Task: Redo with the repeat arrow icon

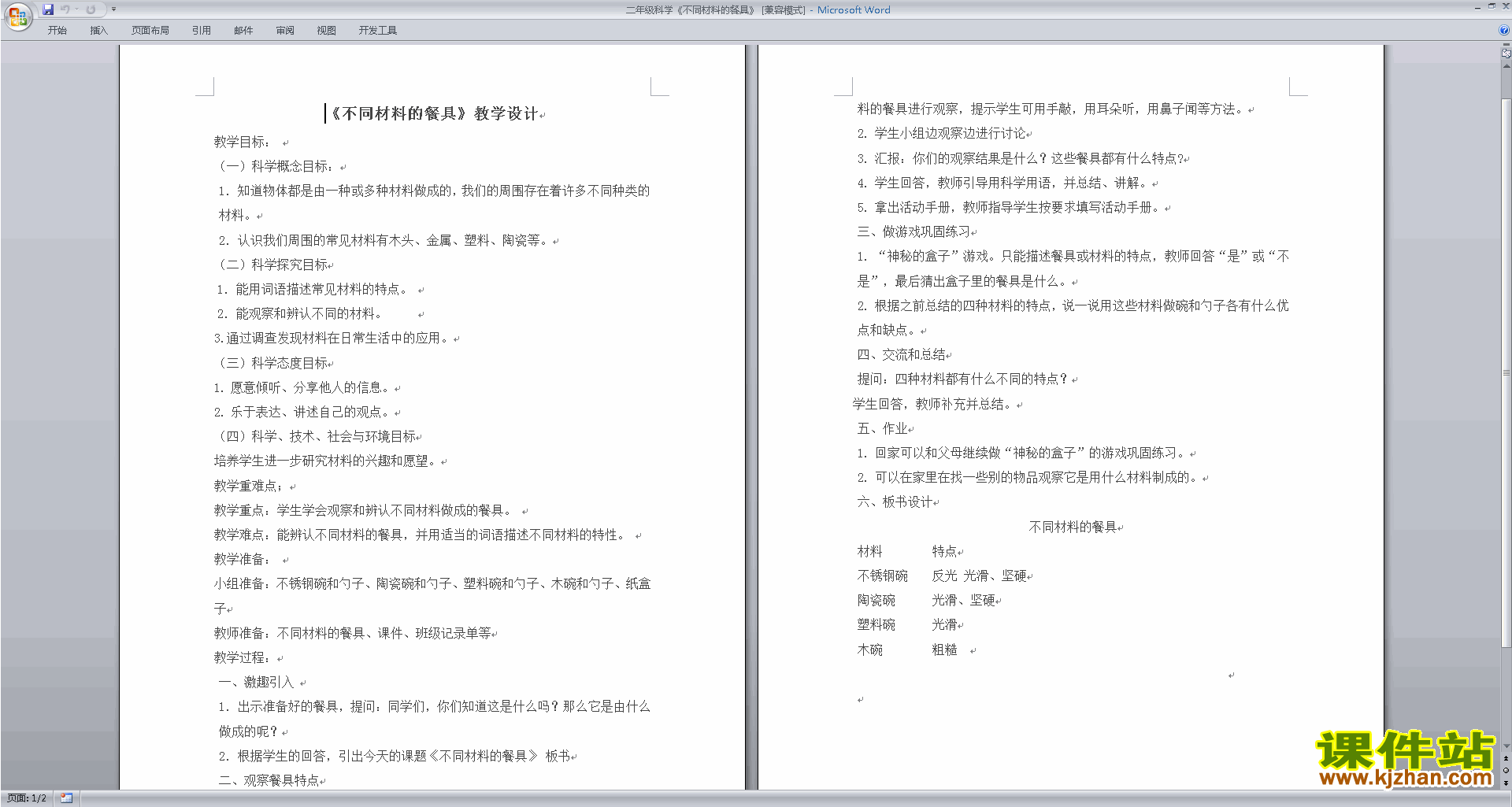Action: (91, 9)
